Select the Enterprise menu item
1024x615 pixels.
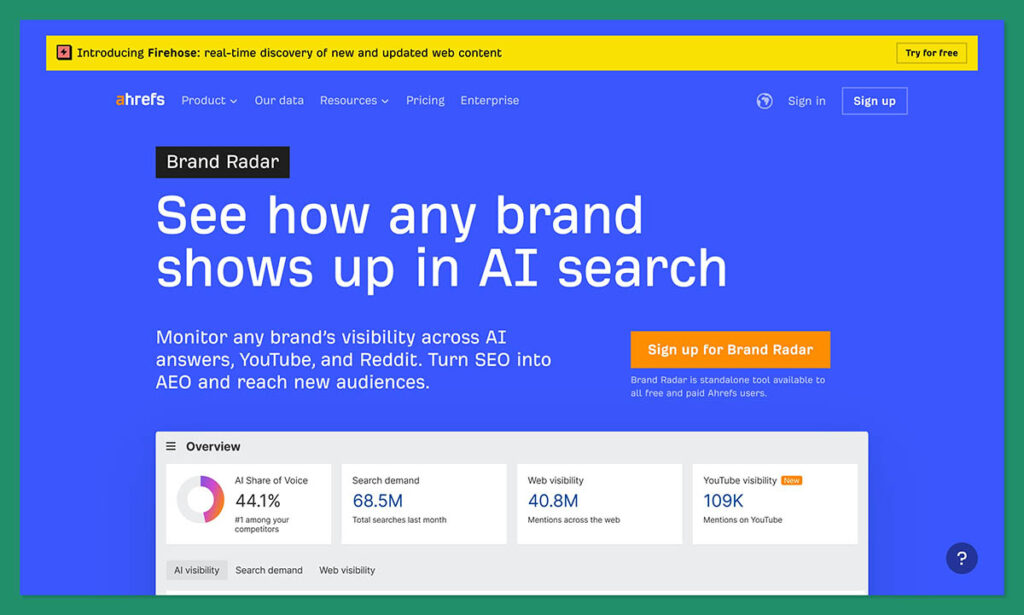[489, 100]
